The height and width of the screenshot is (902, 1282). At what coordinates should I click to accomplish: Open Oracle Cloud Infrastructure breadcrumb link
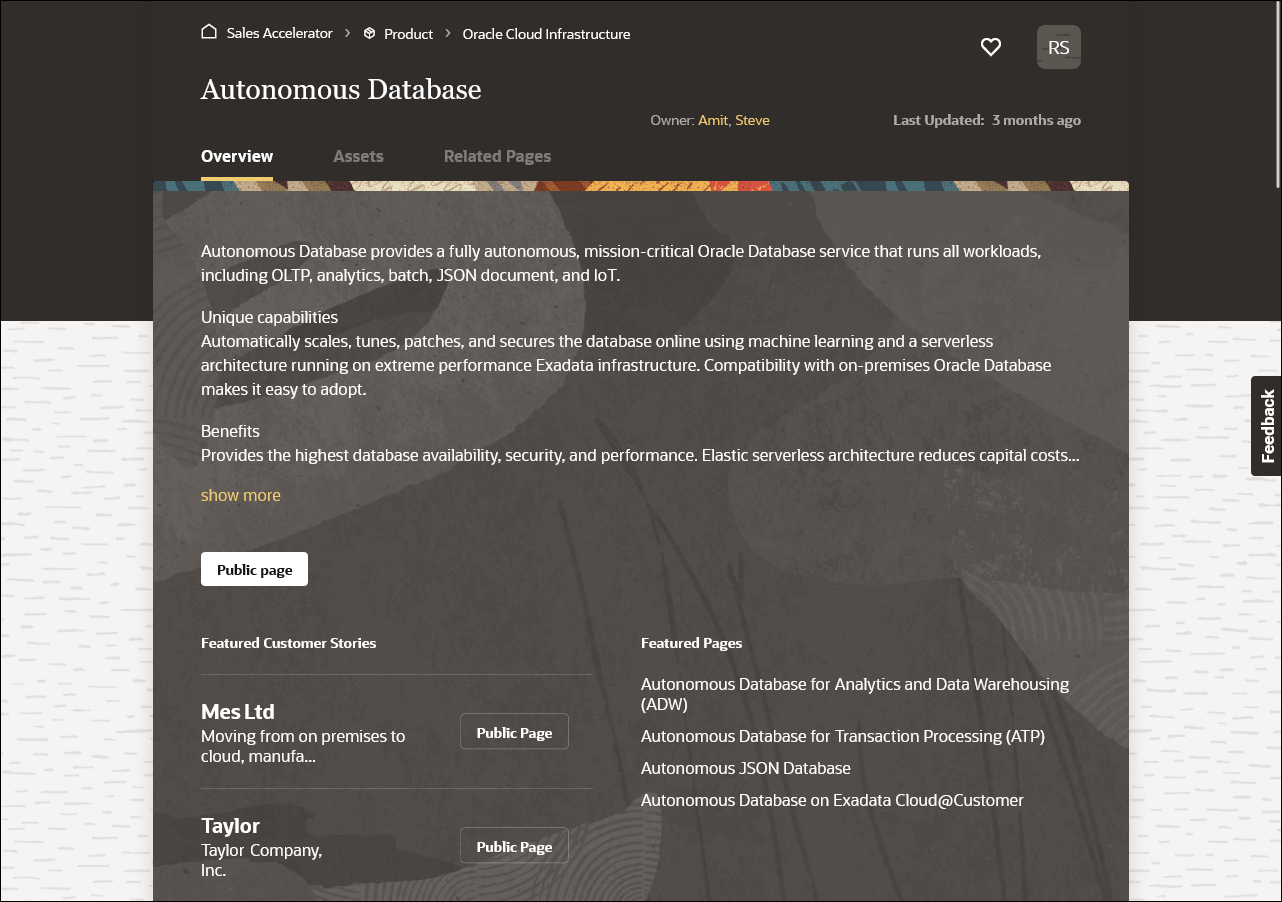coord(546,33)
